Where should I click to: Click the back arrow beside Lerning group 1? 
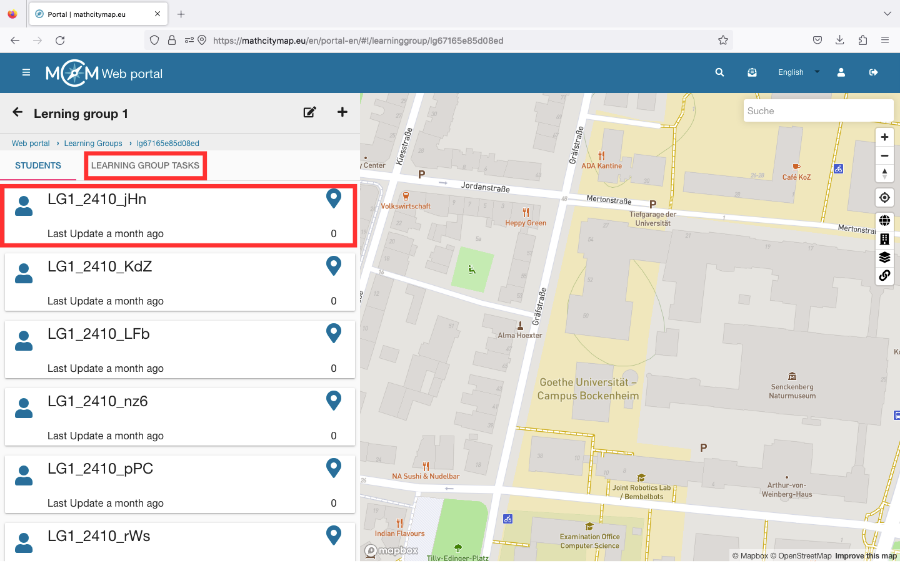(17, 113)
